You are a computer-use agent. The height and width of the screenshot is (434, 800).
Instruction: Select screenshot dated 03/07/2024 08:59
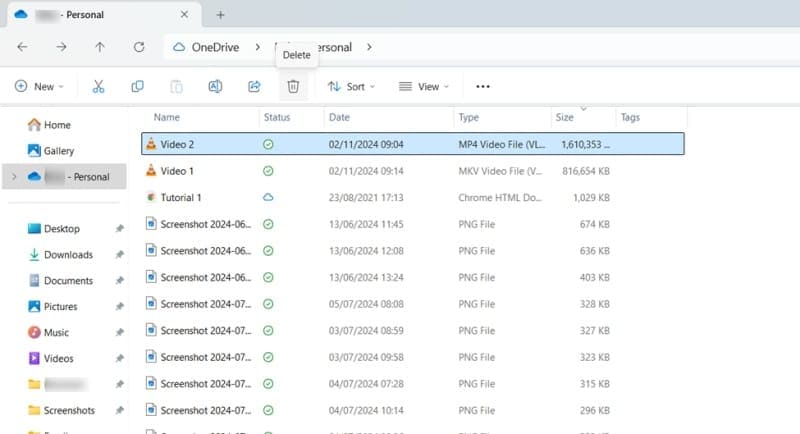[413, 330]
